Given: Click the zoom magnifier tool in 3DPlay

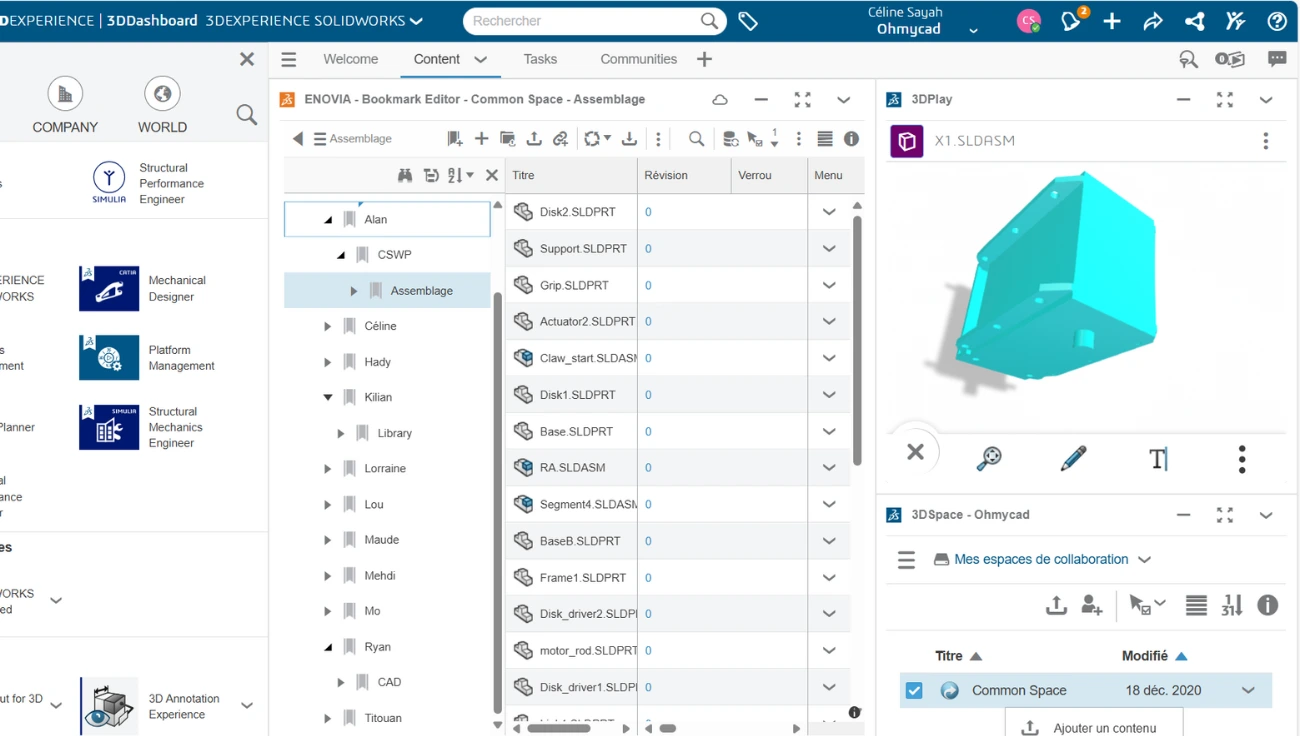Looking at the screenshot, I should (x=989, y=458).
